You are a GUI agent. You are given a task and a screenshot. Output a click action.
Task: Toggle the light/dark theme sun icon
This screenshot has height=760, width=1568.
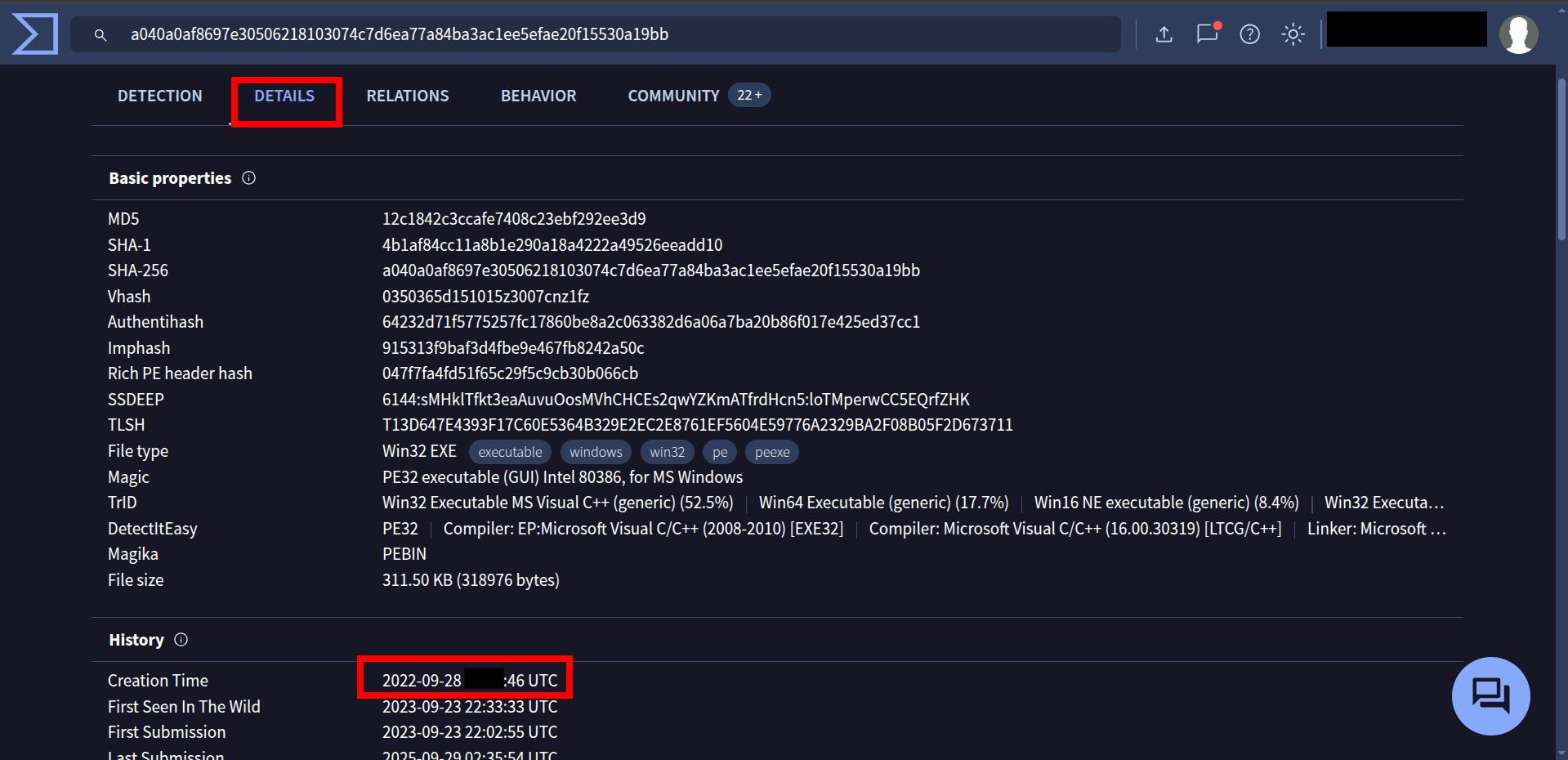pyautogui.click(x=1293, y=34)
